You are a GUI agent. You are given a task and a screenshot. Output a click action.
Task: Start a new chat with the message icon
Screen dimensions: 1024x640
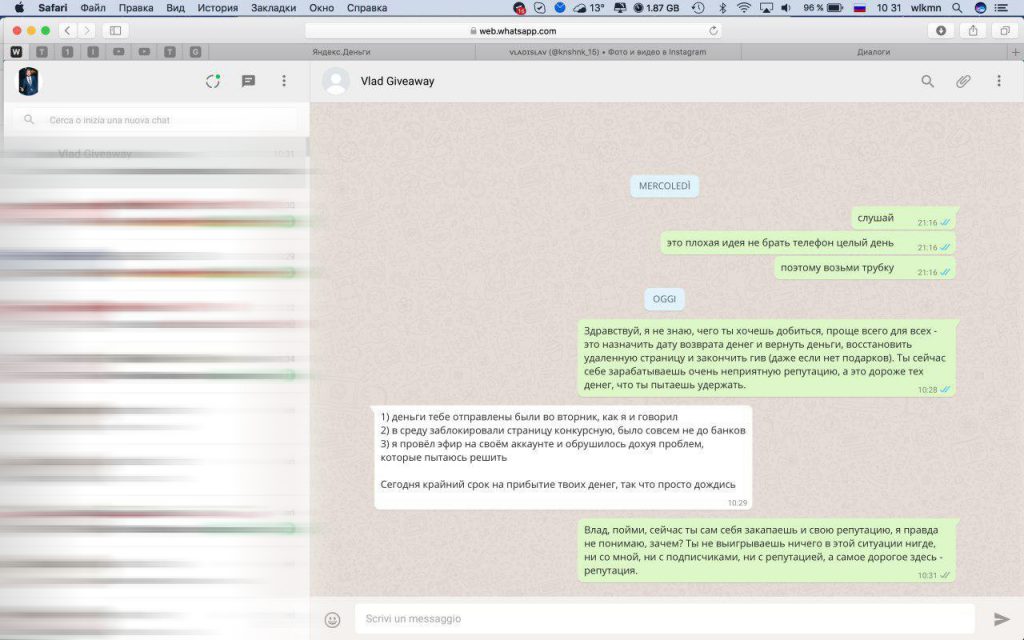pyautogui.click(x=248, y=81)
